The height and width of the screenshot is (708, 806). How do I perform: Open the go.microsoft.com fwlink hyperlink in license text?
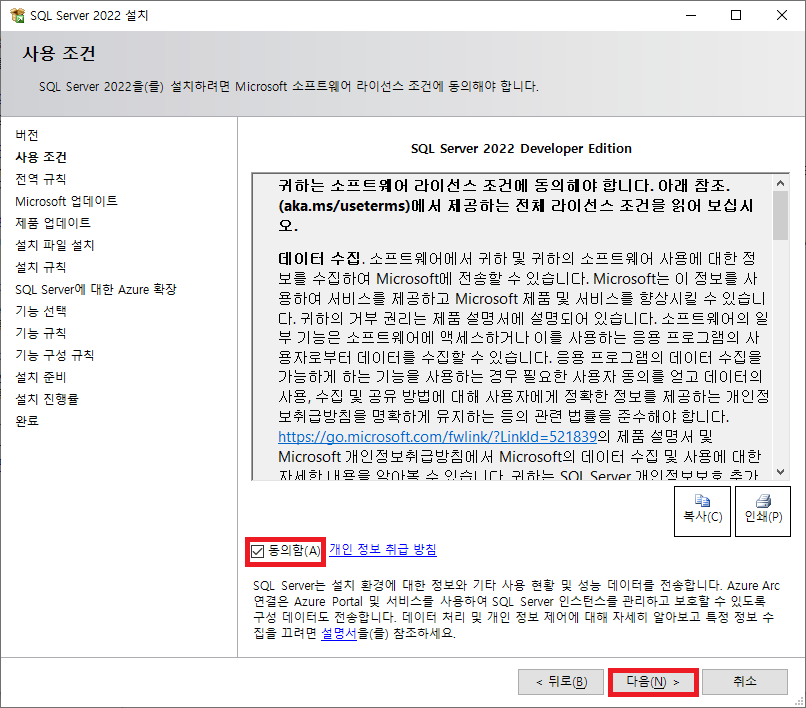pyautogui.click(x=437, y=437)
